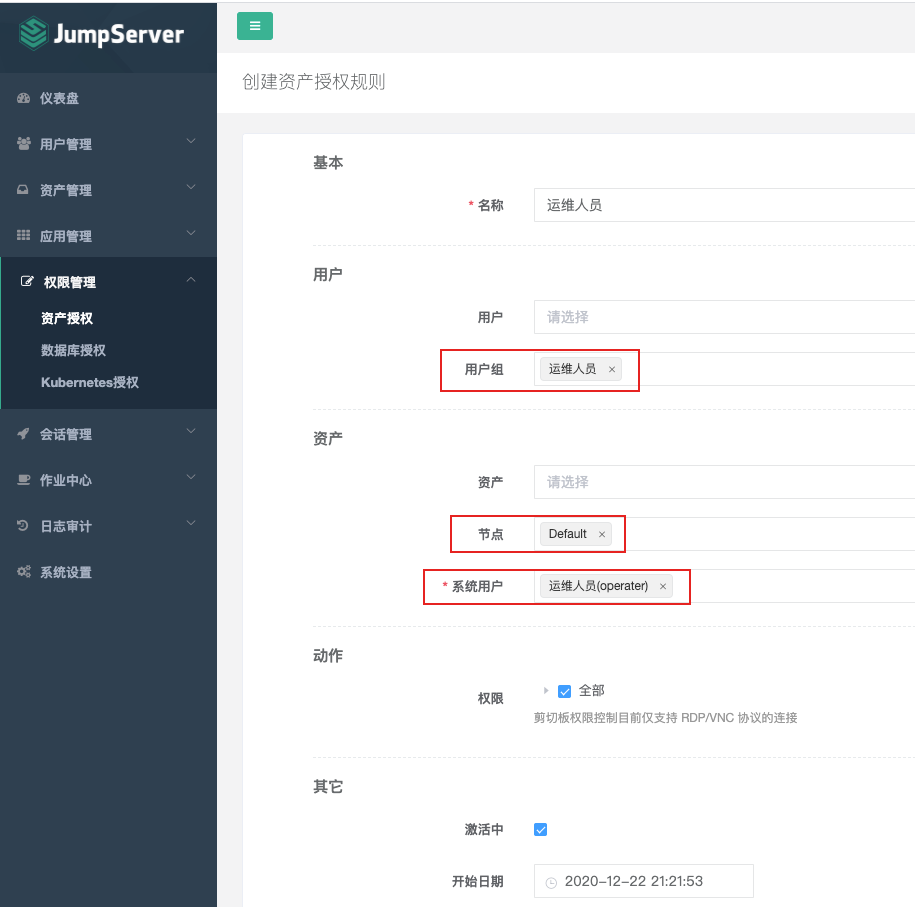Expand the 全部 permission tree arrow
The image size is (915, 907).
point(546,690)
